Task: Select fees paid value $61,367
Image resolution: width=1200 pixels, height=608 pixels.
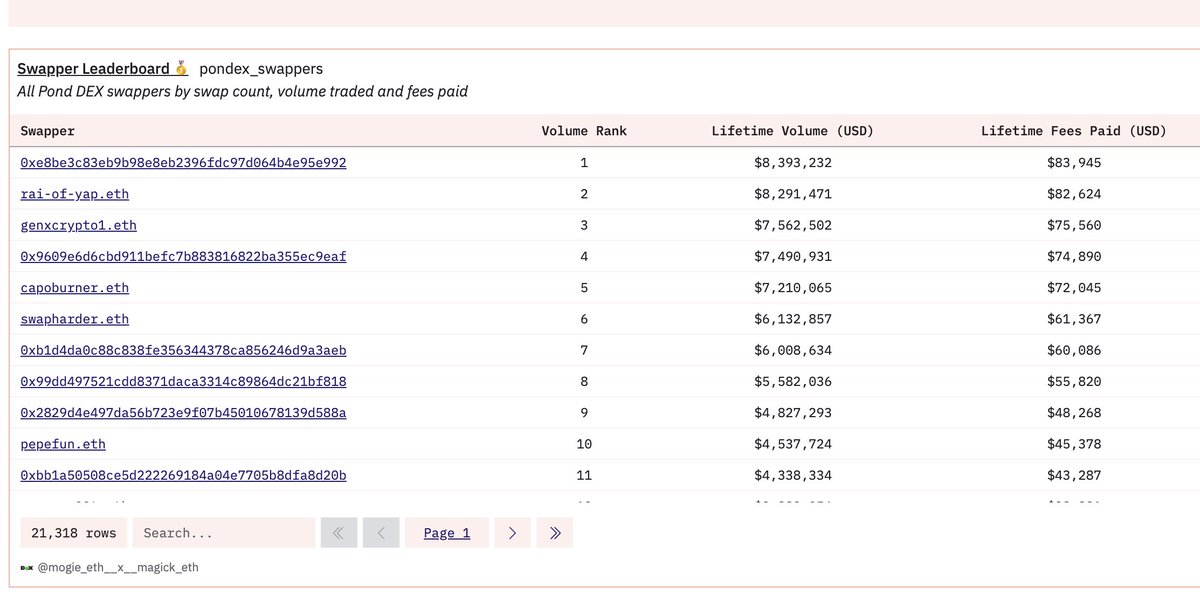Action: tap(1074, 319)
